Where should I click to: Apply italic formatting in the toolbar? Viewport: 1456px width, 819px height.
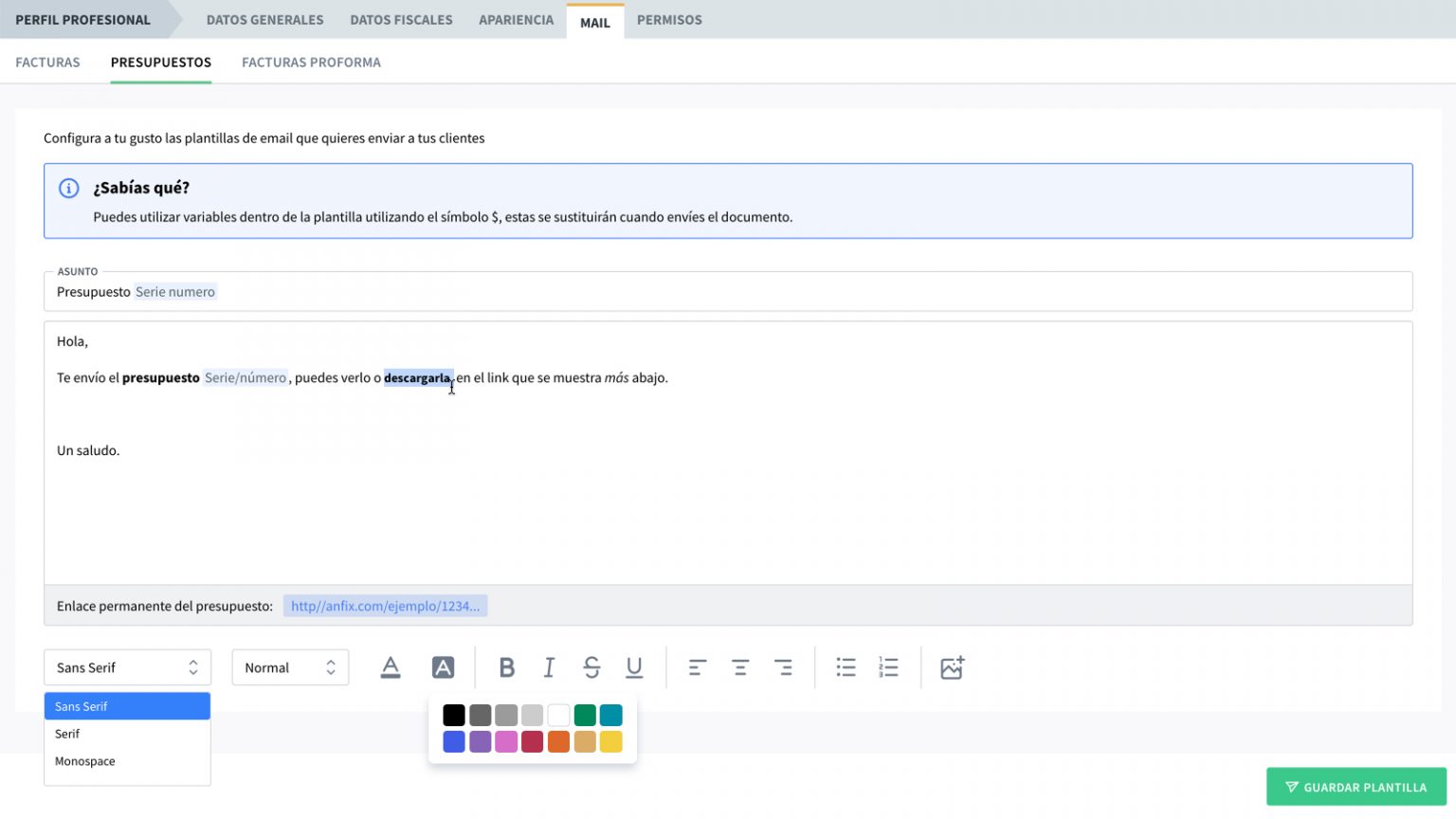pos(549,667)
